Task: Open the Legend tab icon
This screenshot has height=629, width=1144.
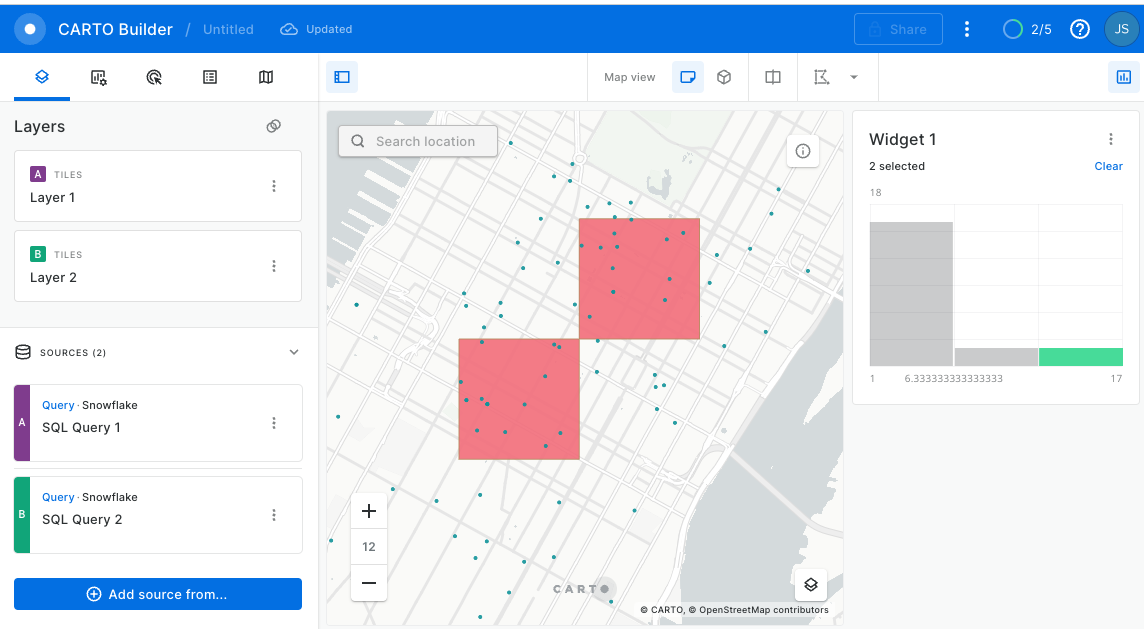Action: [x=210, y=77]
